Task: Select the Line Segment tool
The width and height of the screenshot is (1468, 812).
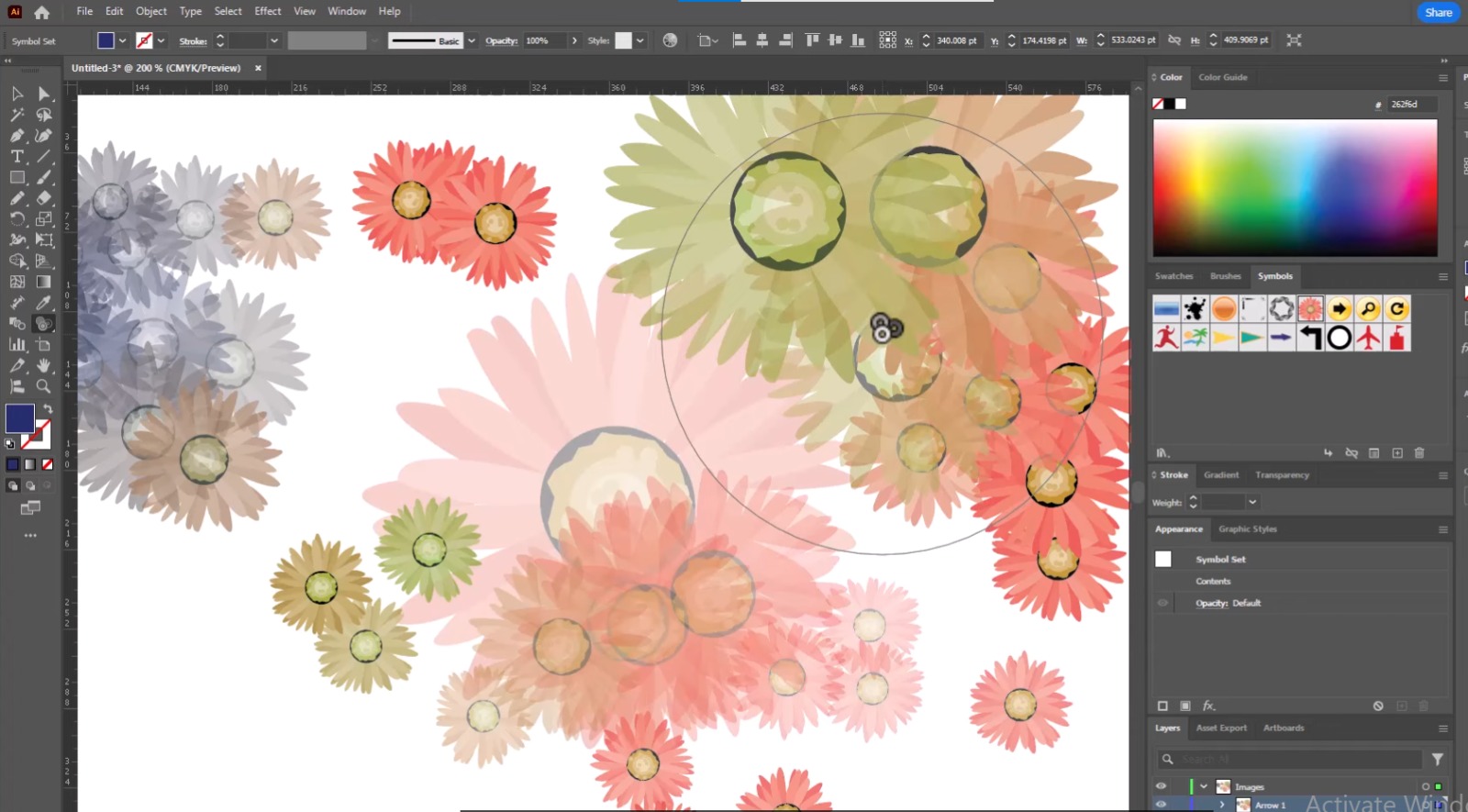Action: 44,157
